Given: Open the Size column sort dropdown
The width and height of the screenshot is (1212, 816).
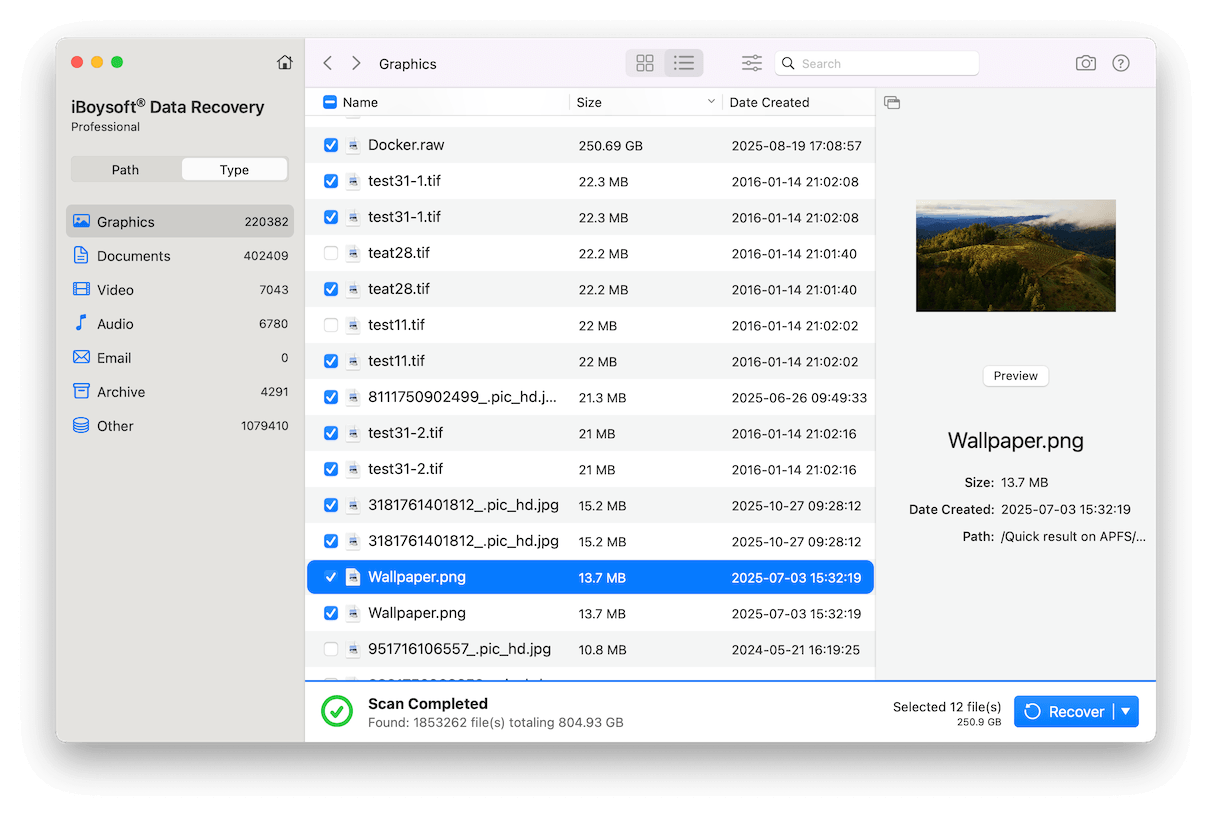Looking at the screenshot, I should 710,102.
